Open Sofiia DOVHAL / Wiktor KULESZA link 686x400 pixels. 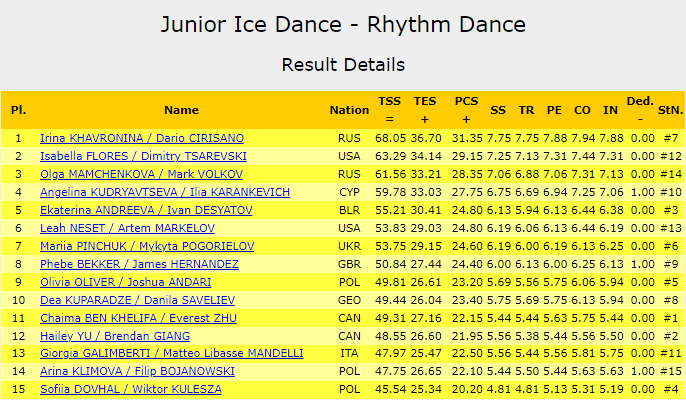pyautogui.click(x=130, y=390)
